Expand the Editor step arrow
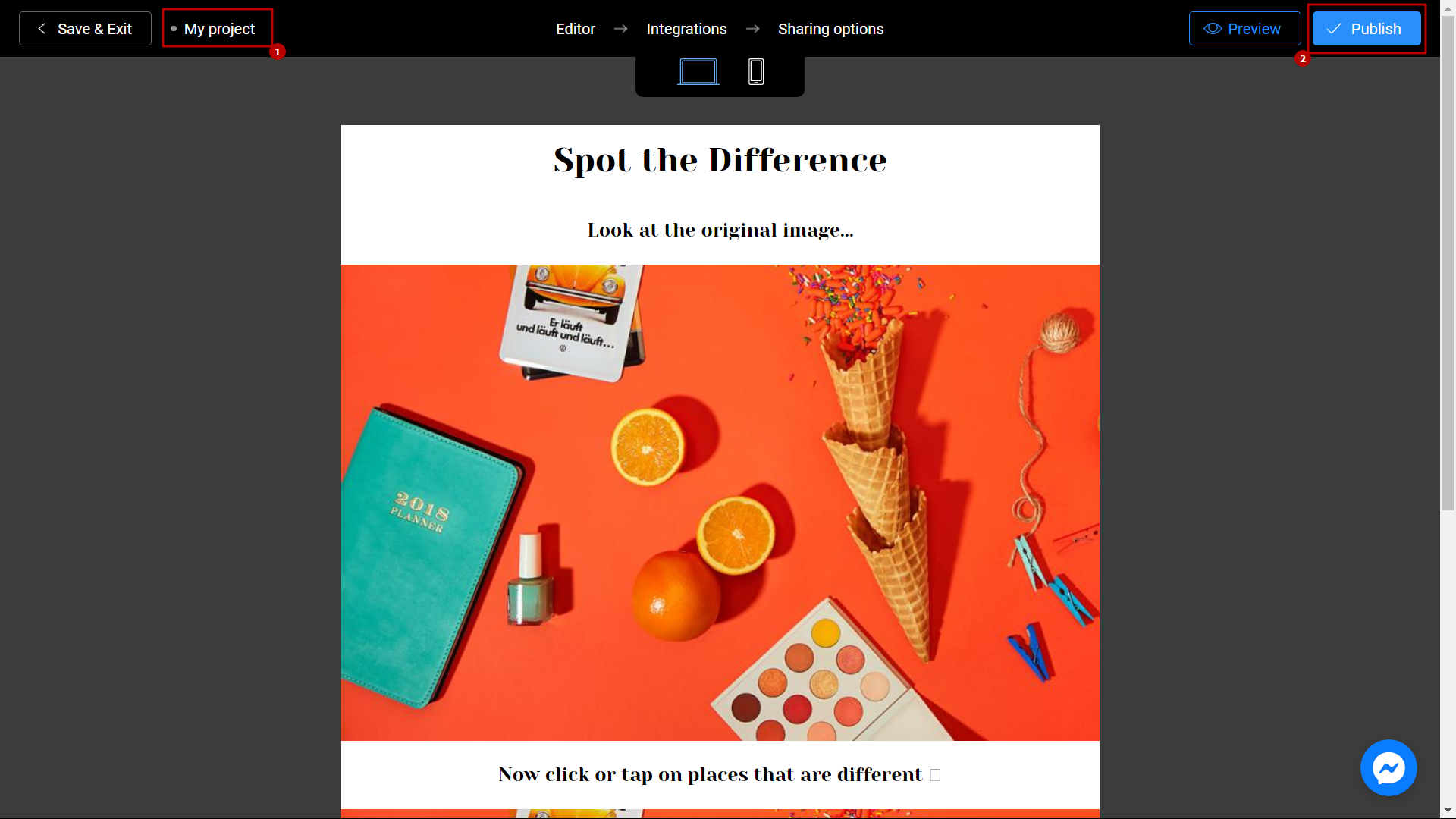The width and height of the screenshot is (1456, 819). click(622, 28)
